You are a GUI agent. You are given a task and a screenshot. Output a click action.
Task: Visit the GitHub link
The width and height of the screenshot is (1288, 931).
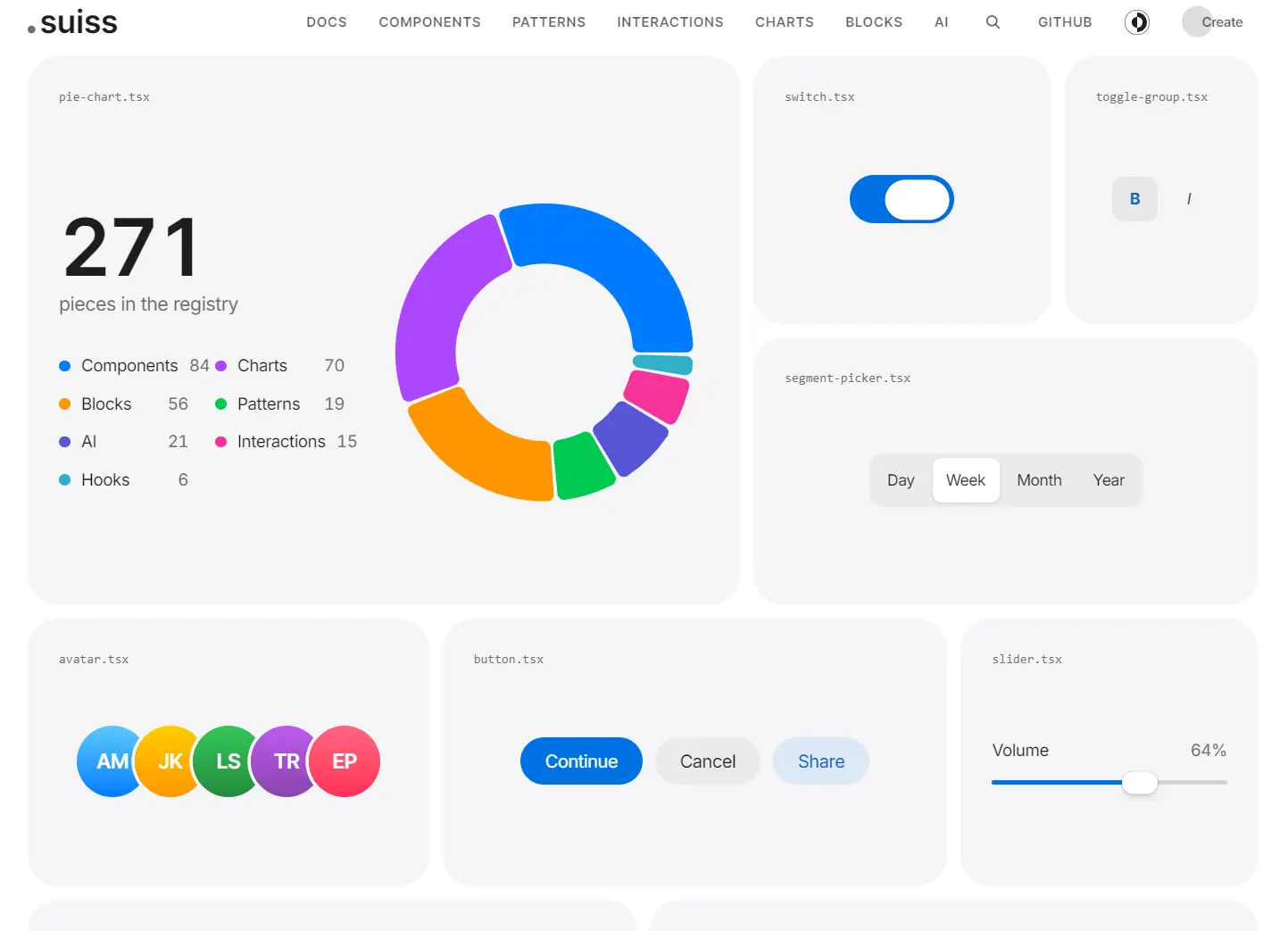pos(1065,22)
